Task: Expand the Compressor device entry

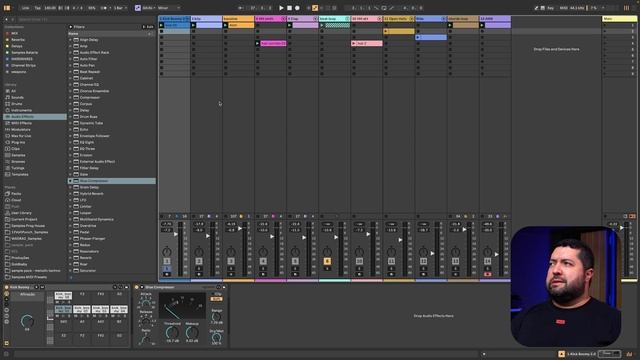Action: [x=70, y=98]
